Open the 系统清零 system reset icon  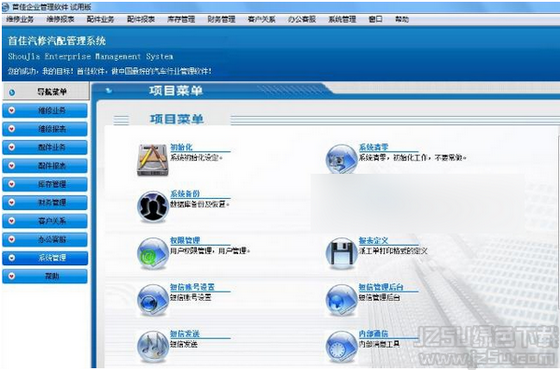pyautogui.click(x=341, y=159)
